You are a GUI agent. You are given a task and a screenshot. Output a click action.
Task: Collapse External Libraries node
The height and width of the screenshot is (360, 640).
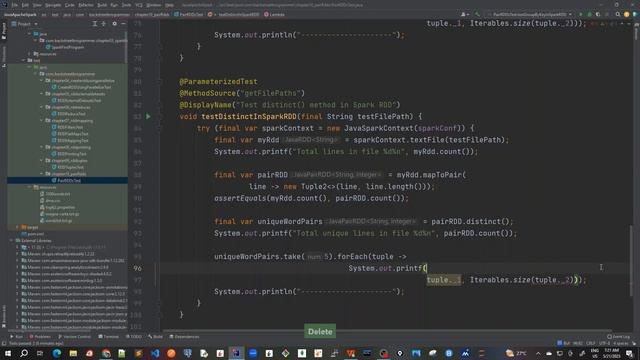point(11,240)
